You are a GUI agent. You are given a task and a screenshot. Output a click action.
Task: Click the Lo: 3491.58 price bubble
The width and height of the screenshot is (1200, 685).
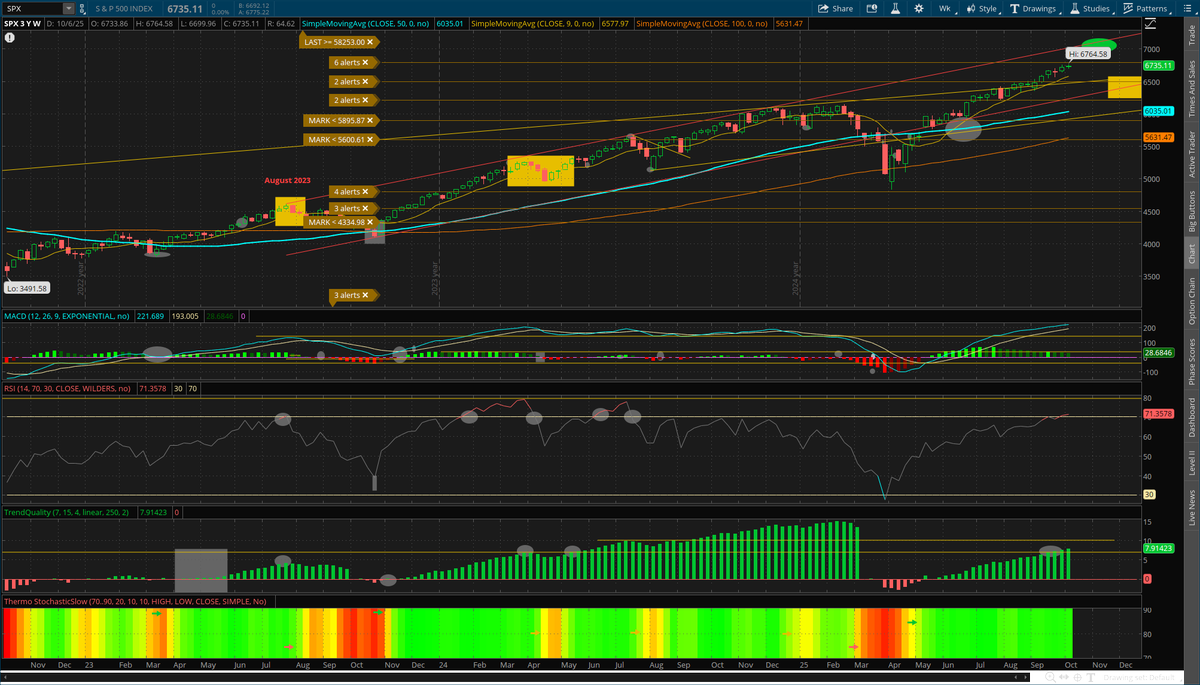pos(28,288)
